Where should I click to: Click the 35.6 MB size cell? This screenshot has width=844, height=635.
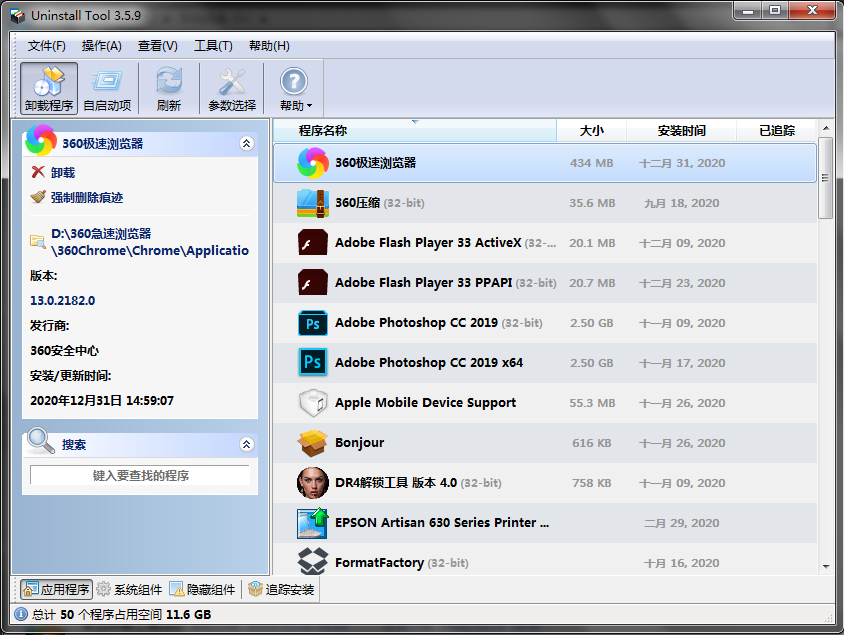(x=592, y=203)
